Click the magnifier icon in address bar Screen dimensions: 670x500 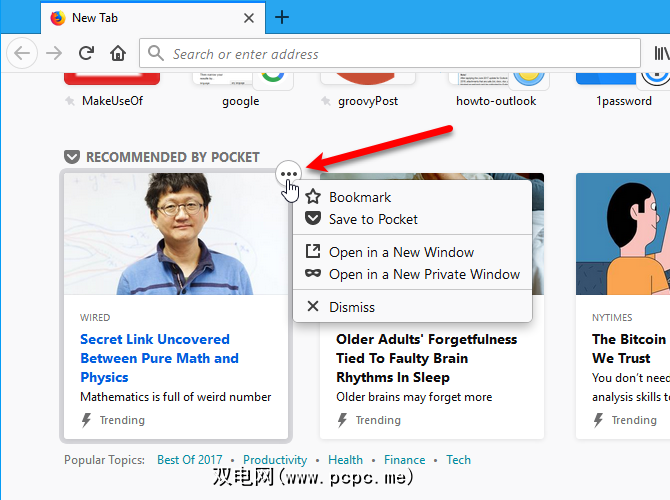156,54
